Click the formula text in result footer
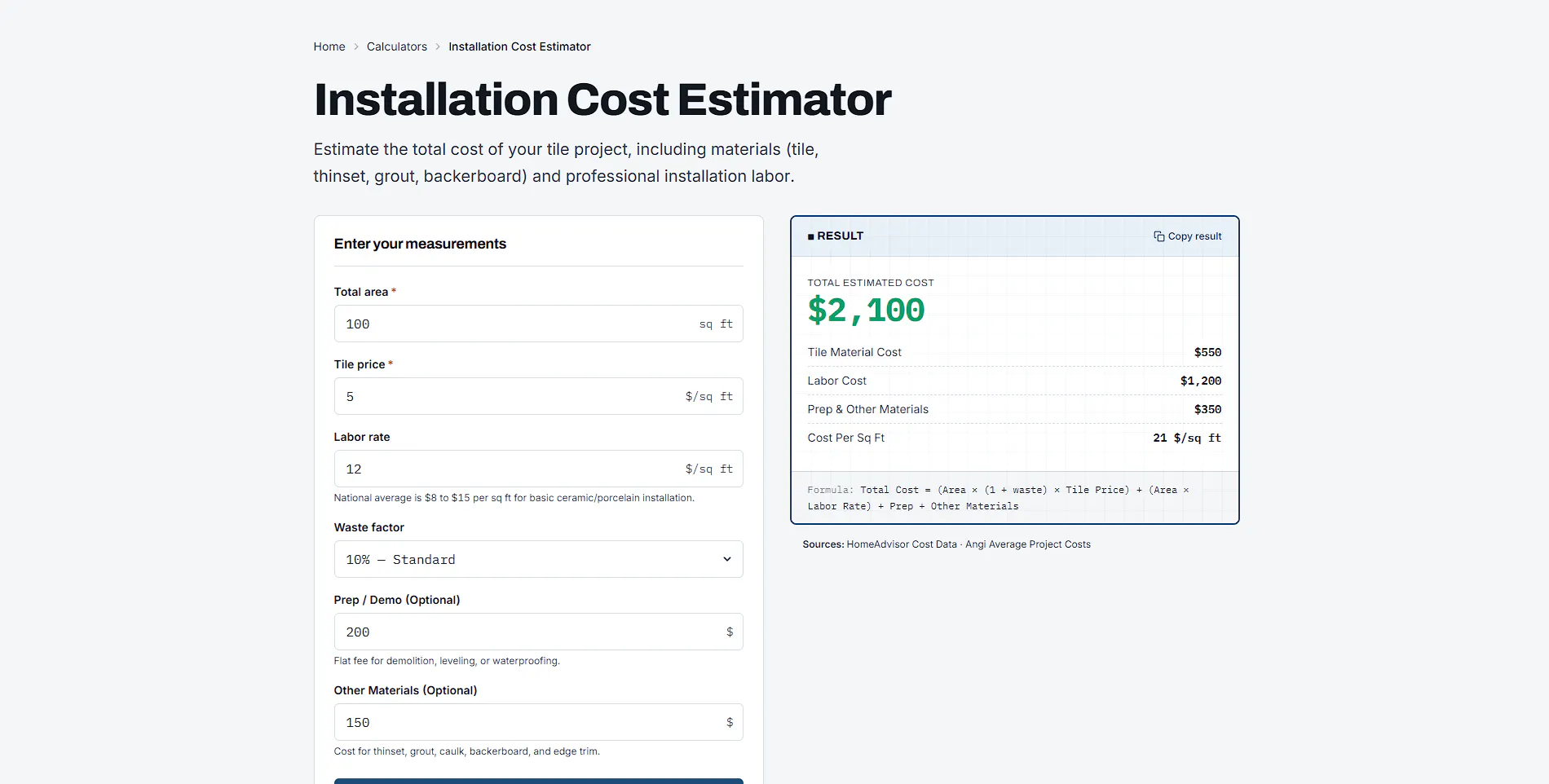The height and width of the screenshot is (784, 1549). click(x=999, y=498)
